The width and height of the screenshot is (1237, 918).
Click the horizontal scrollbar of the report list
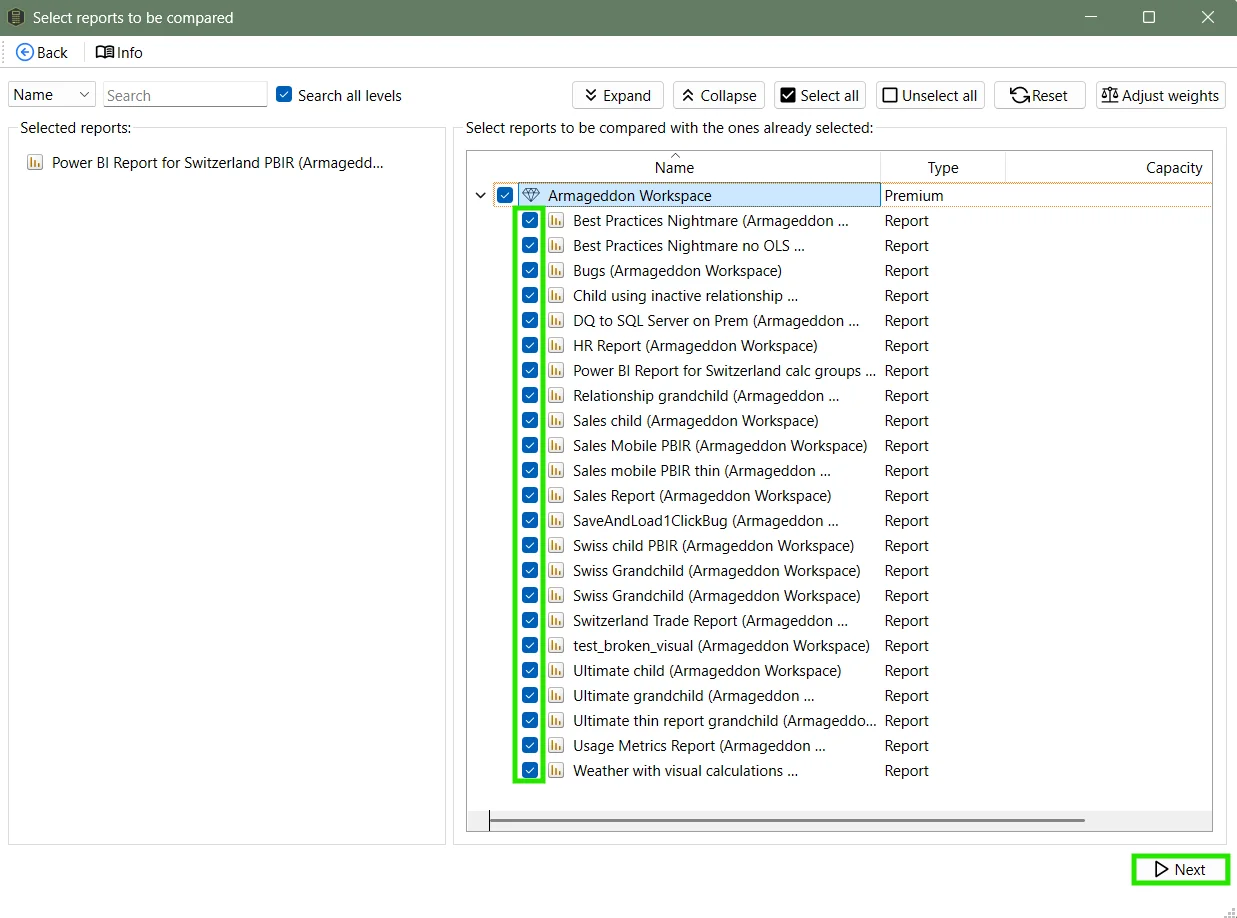tap(787, 821)
